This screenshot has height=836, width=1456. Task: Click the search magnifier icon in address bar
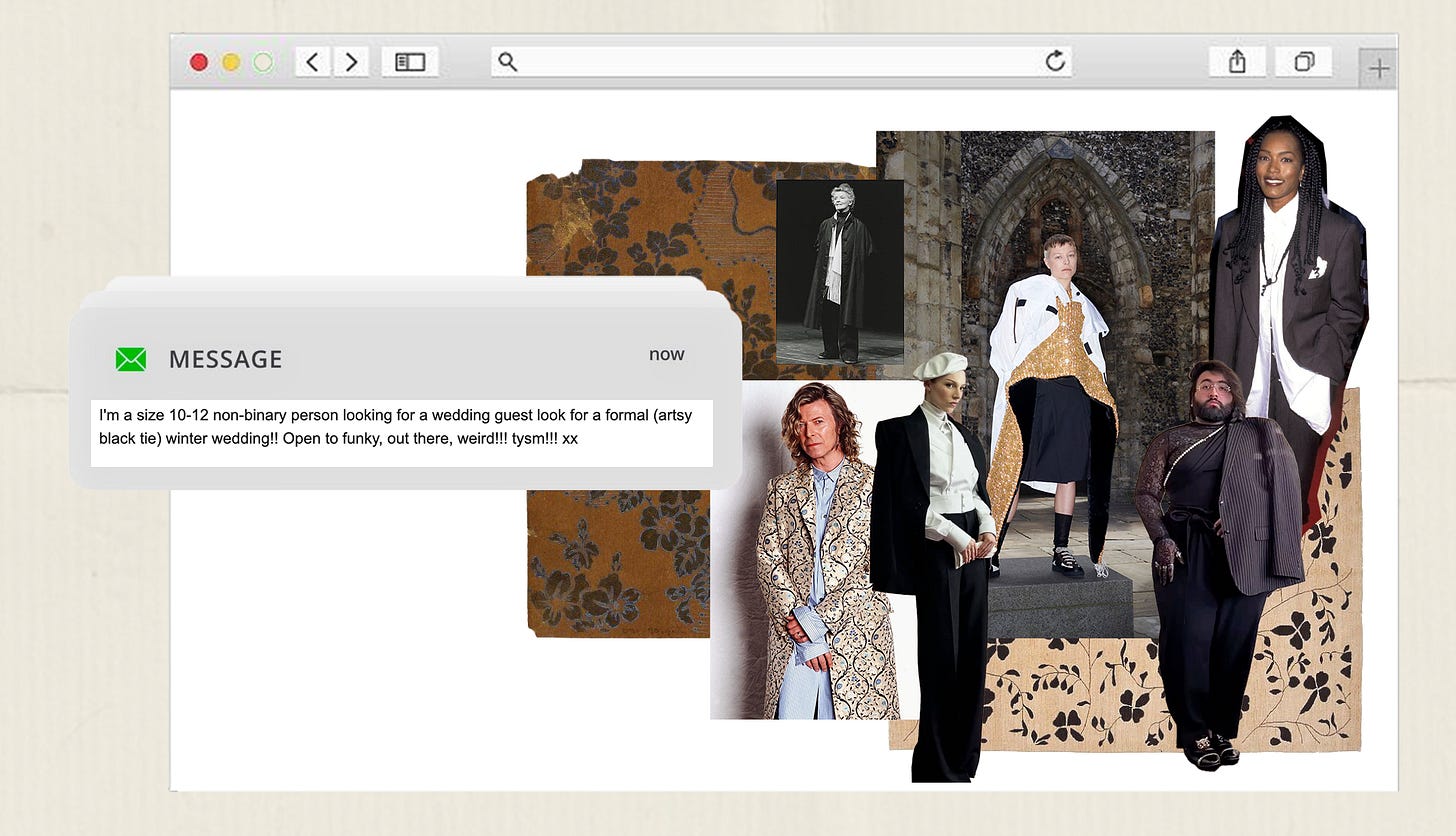508,62
